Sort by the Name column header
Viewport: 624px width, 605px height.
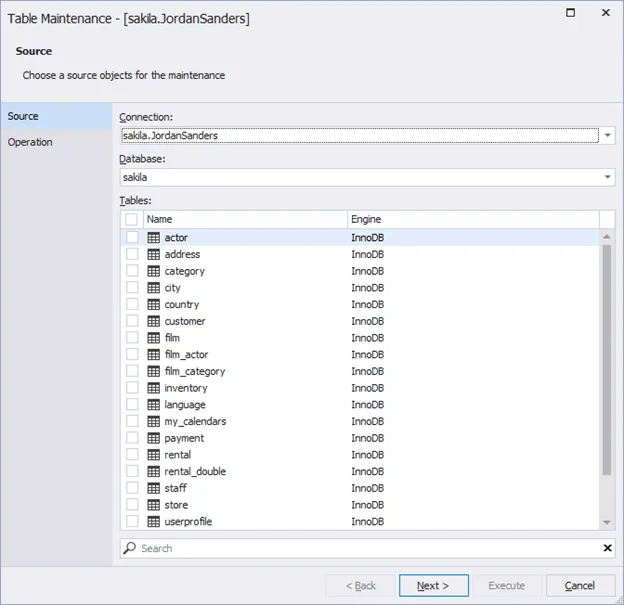[245, 219]
